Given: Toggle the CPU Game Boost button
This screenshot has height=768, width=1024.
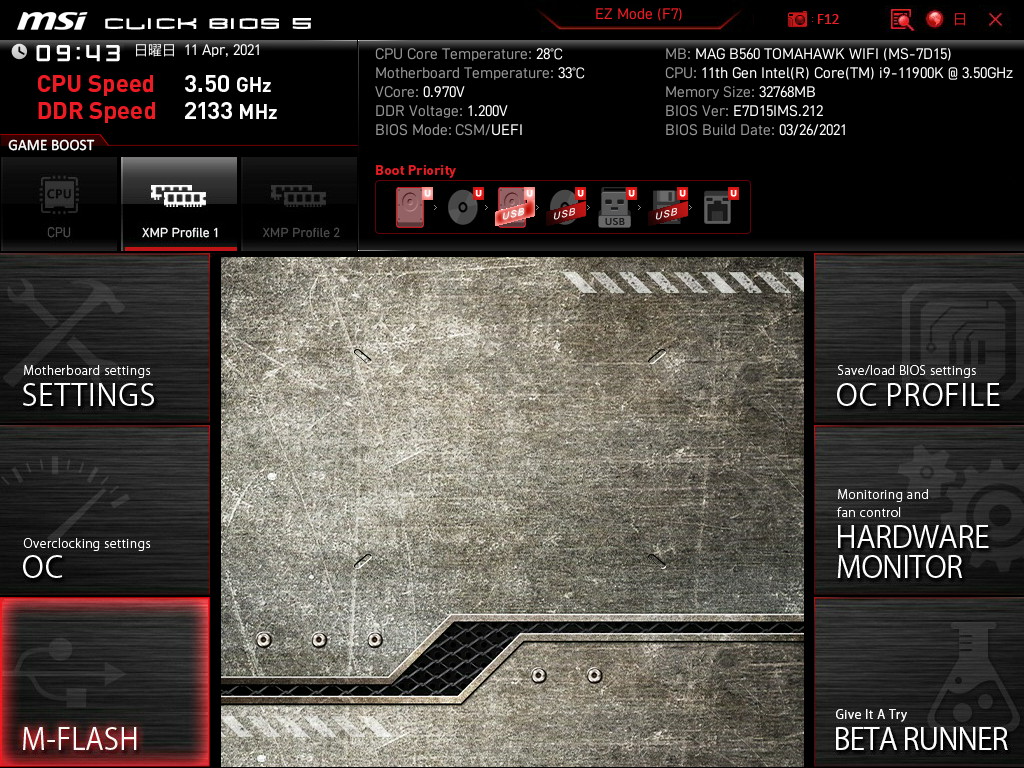Looking at the screenshot, I should pyautogui.click(x=59, y=204).
